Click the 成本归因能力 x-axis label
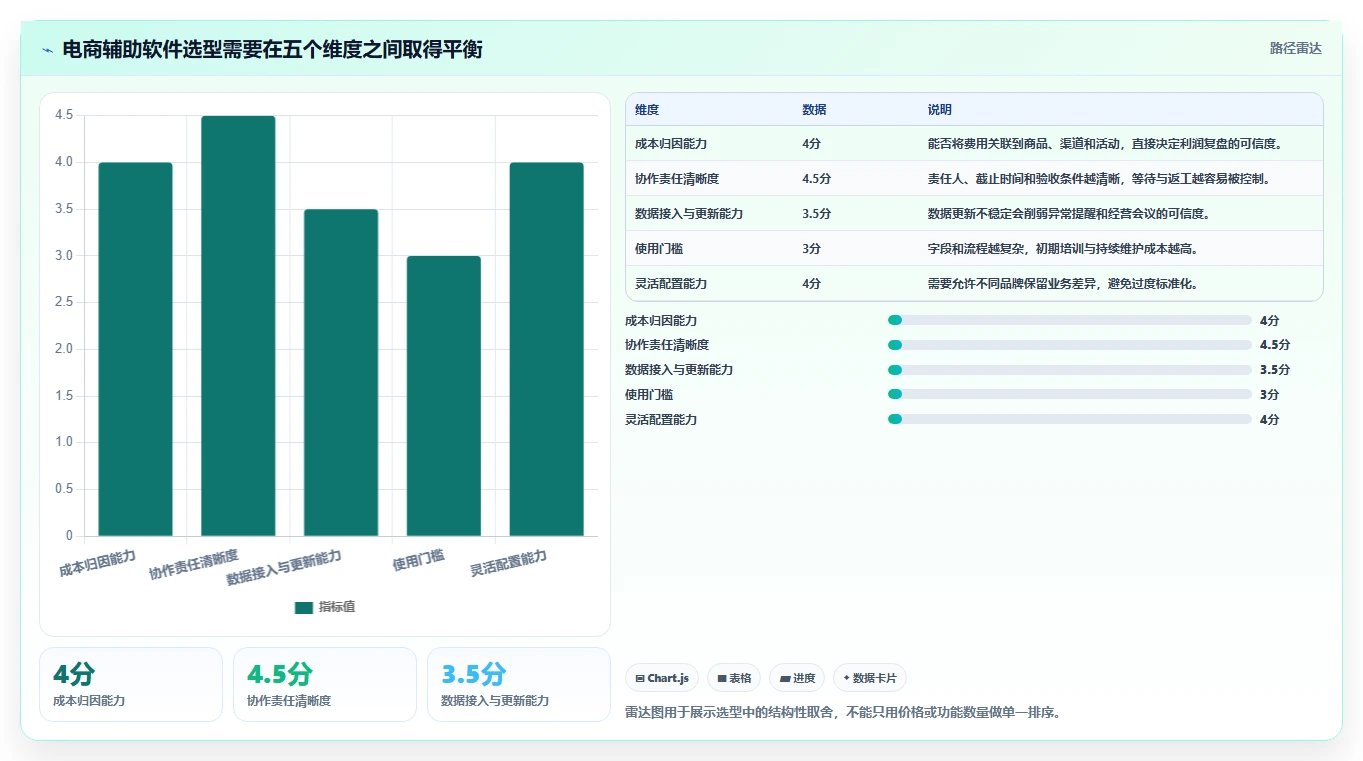 point(97,564)
